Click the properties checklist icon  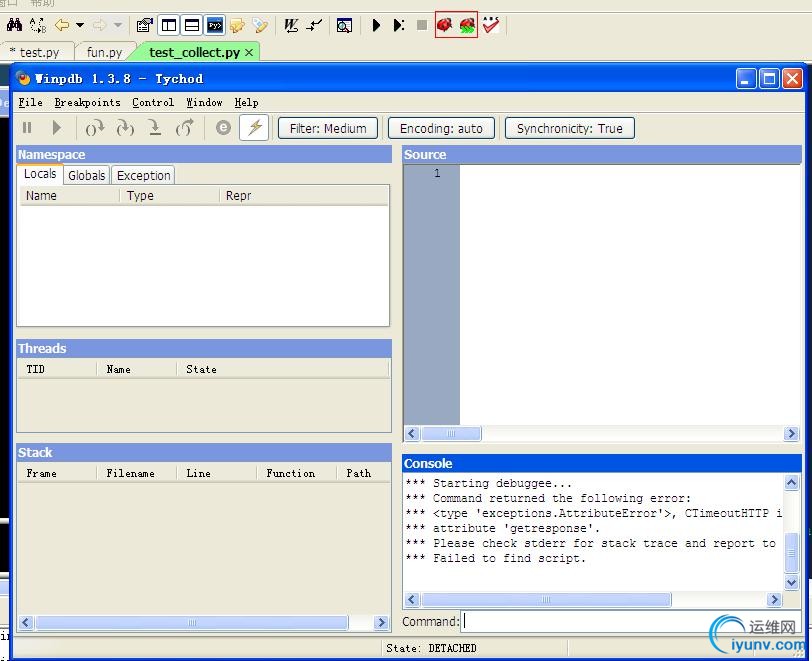pyautogui.click(x=144, y=25)
